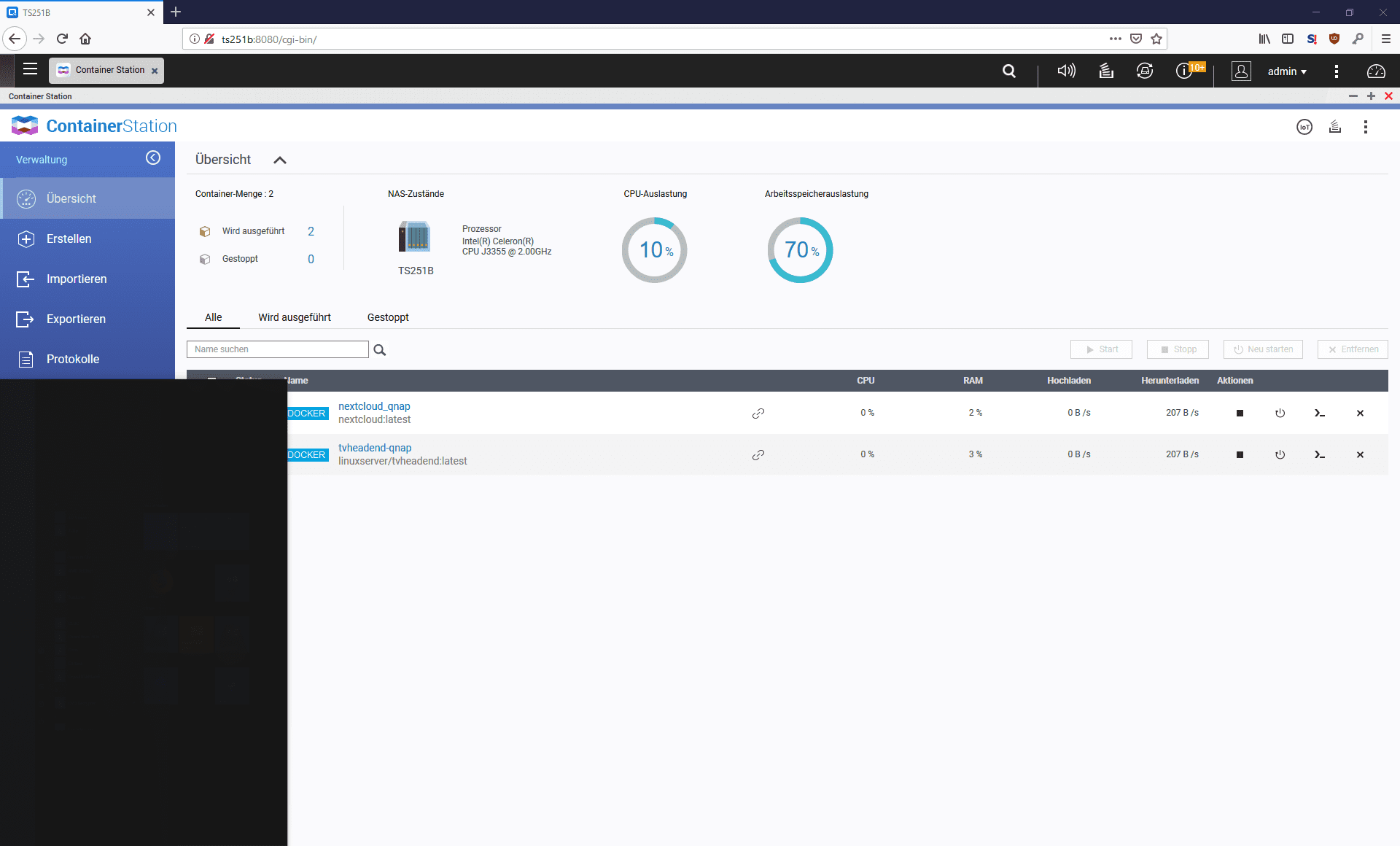1400x846 pixels.
Task: Open Protokolle in sidebar
Action: [73, 360]
